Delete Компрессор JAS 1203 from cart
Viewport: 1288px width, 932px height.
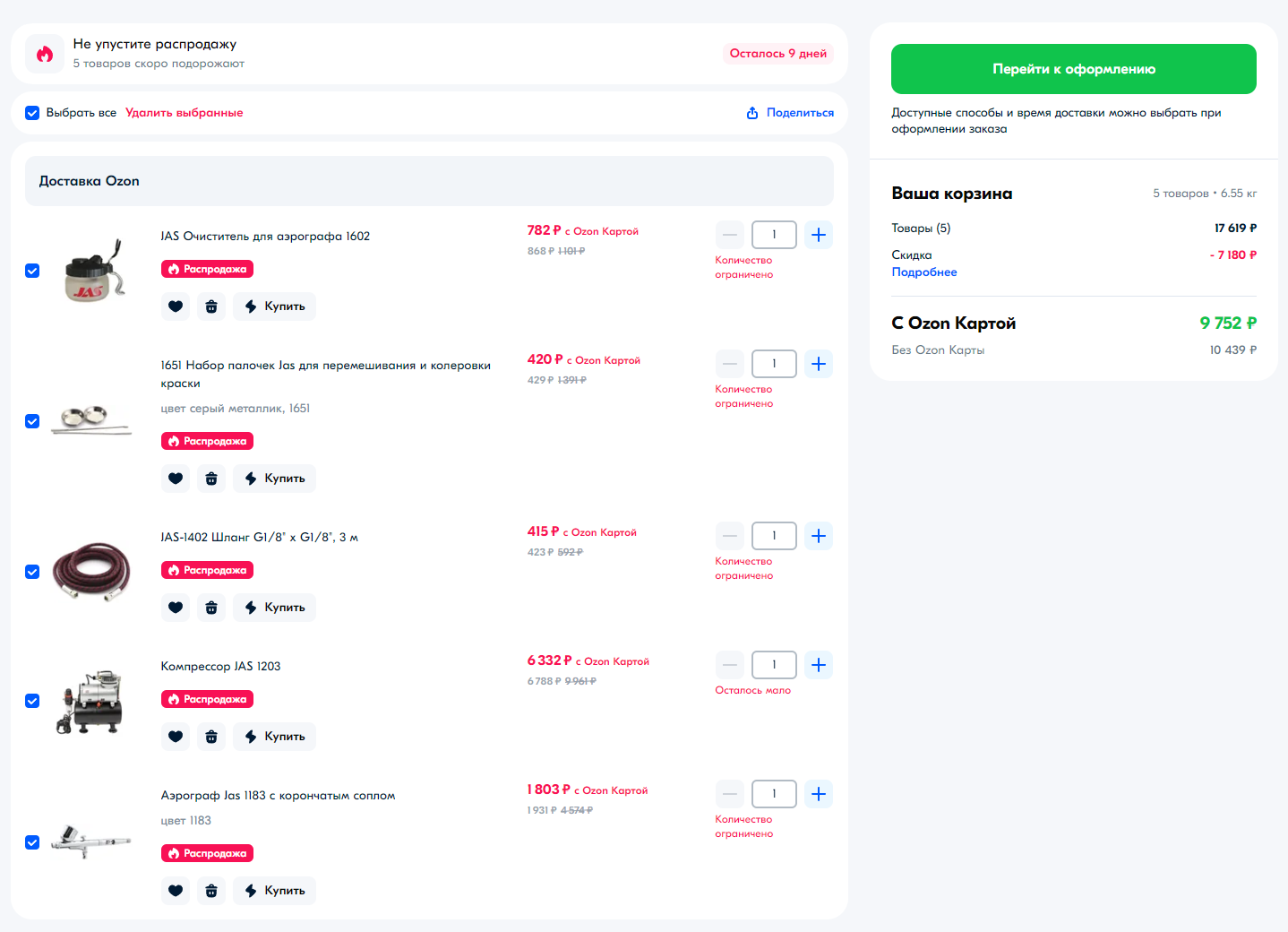pos(211,737)
